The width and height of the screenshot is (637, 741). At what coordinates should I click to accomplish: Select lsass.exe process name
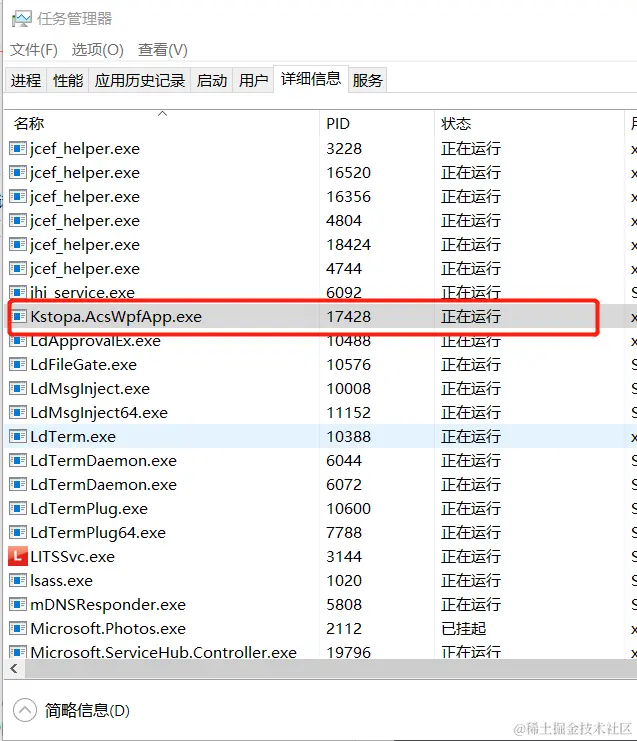pyautogui.click(x=61, y=580)
